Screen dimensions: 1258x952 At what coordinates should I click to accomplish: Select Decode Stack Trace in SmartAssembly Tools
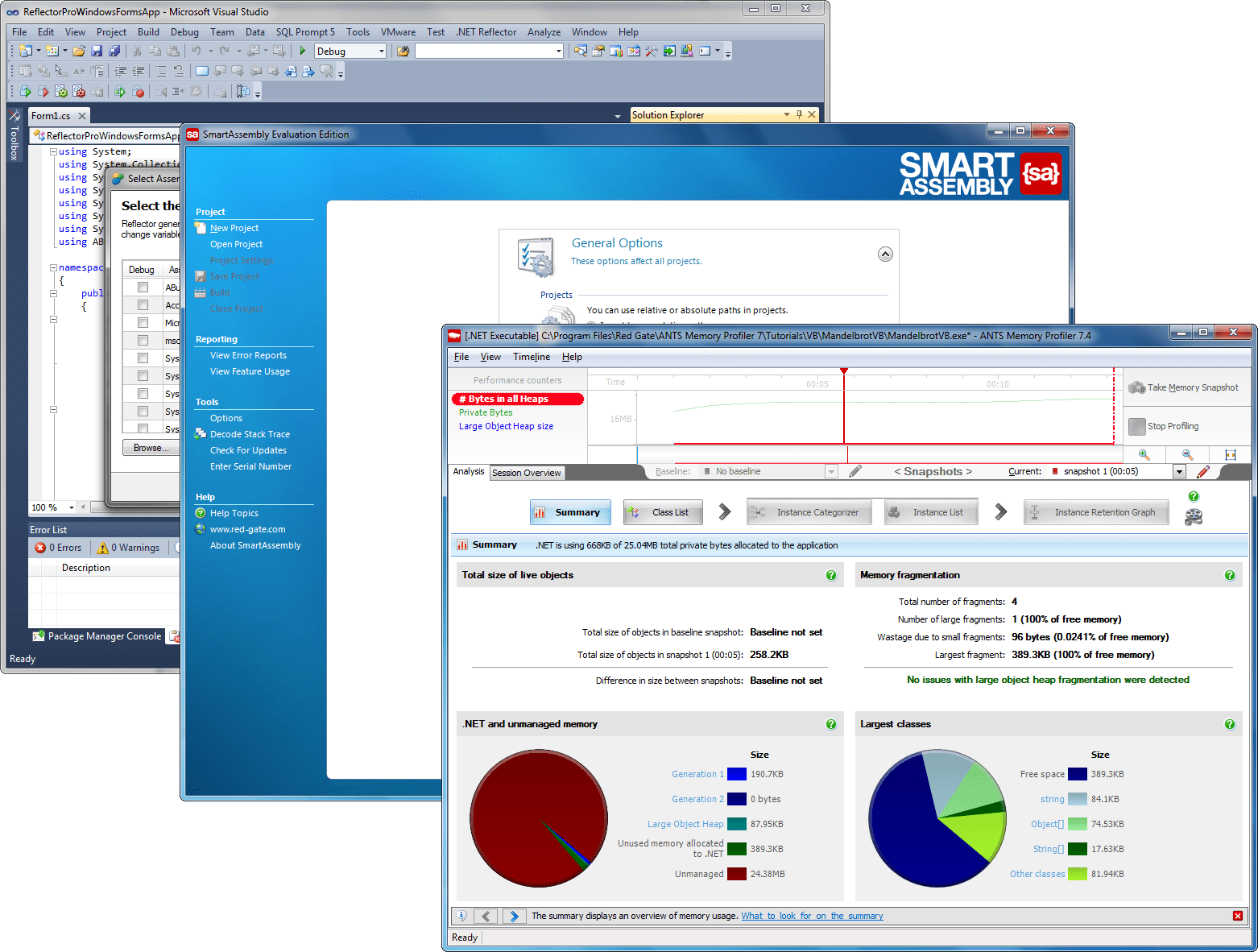(x=250, y=433)
